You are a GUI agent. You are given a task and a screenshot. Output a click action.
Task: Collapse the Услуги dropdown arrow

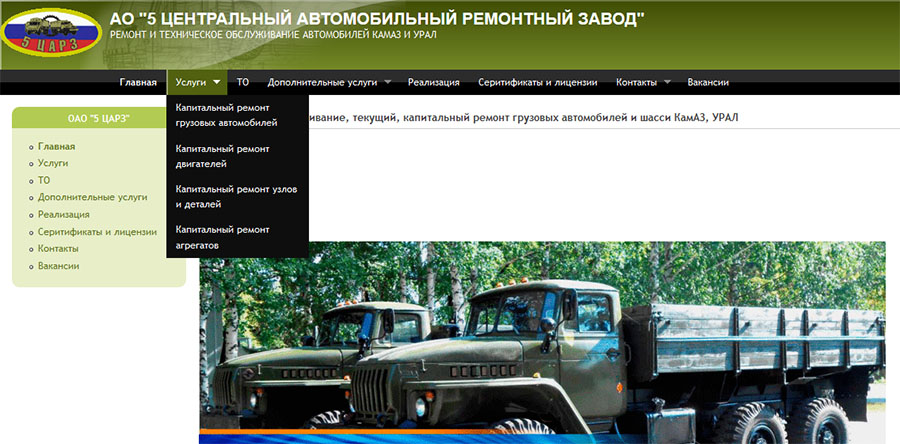[216, 82]
